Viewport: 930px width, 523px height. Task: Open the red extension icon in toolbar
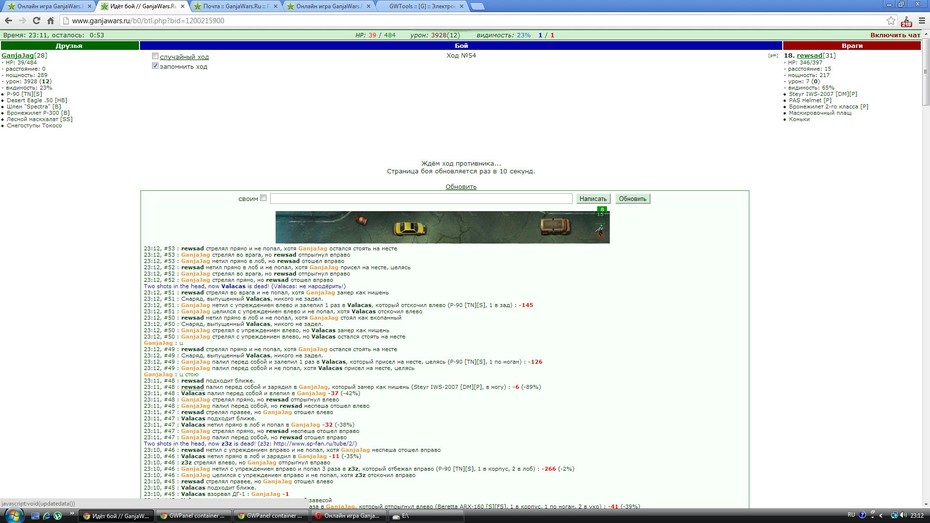pyautogui.click(x=906, y=21)
